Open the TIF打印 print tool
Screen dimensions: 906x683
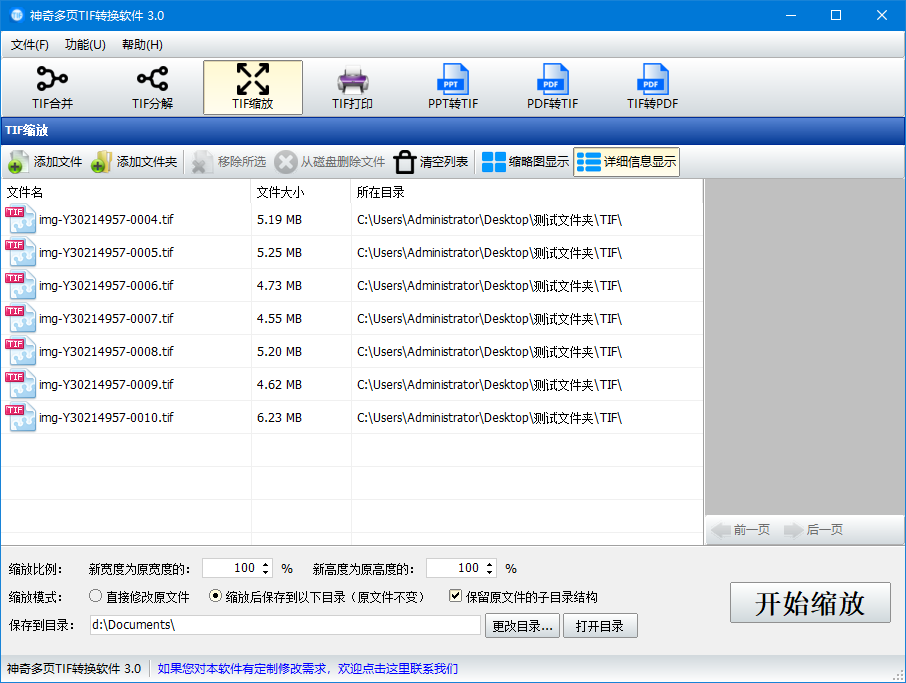(352, 88)
